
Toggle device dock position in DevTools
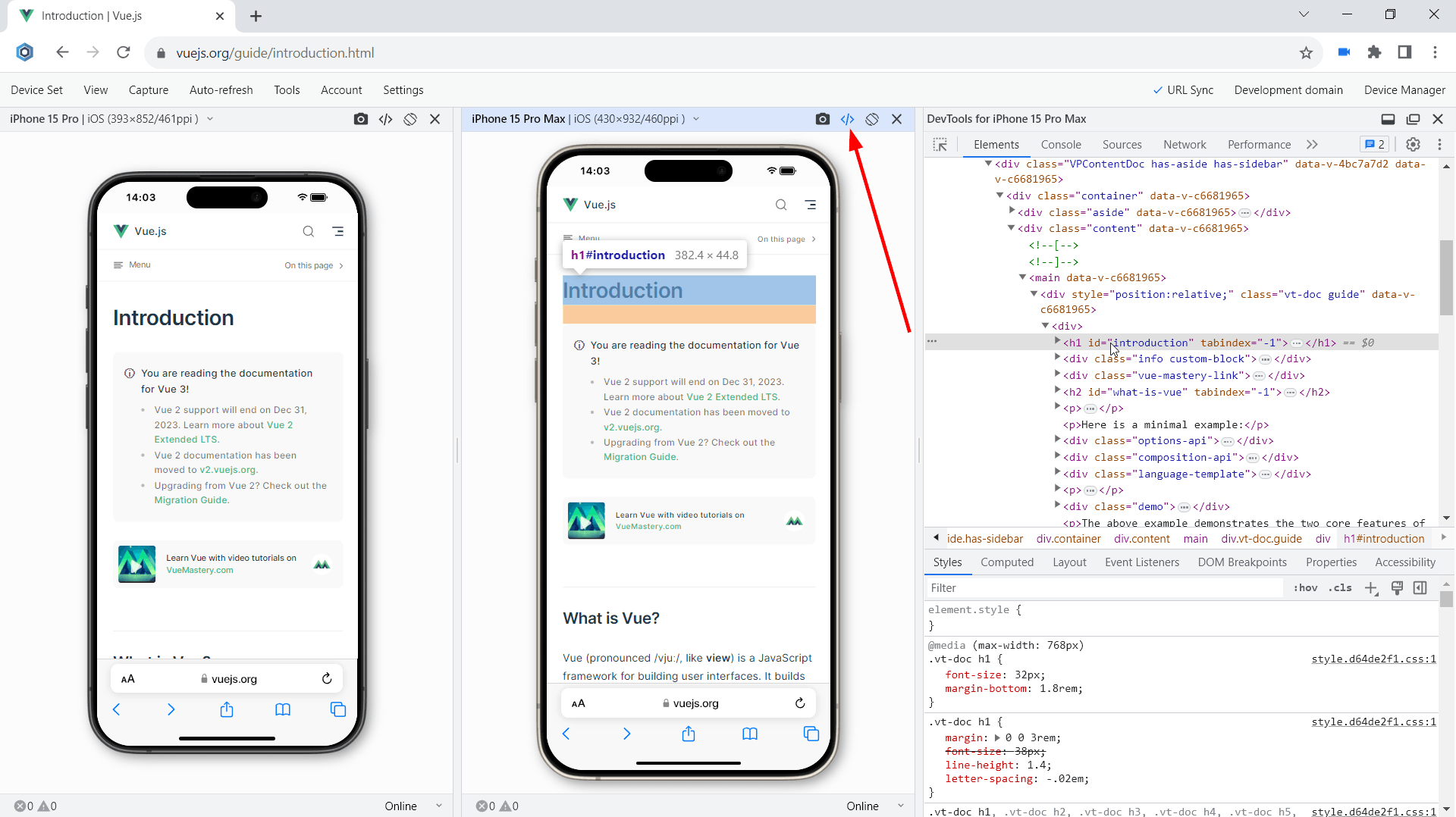pyautogui.click(x=1389, y=119)
